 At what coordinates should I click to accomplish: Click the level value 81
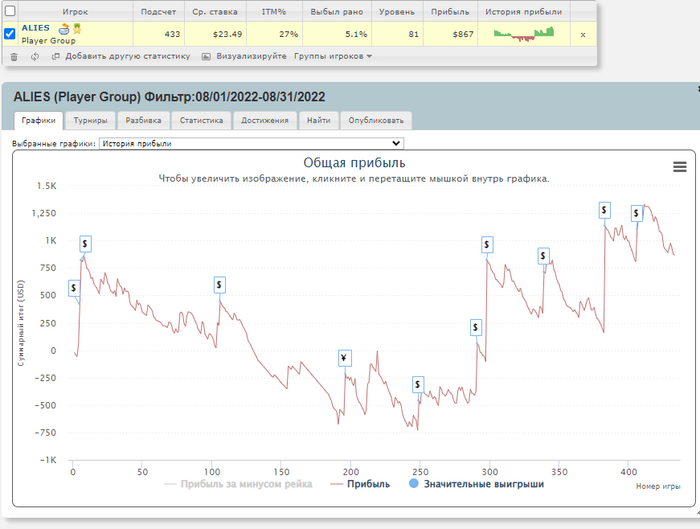pyautogui.click(x=413, y=34)
